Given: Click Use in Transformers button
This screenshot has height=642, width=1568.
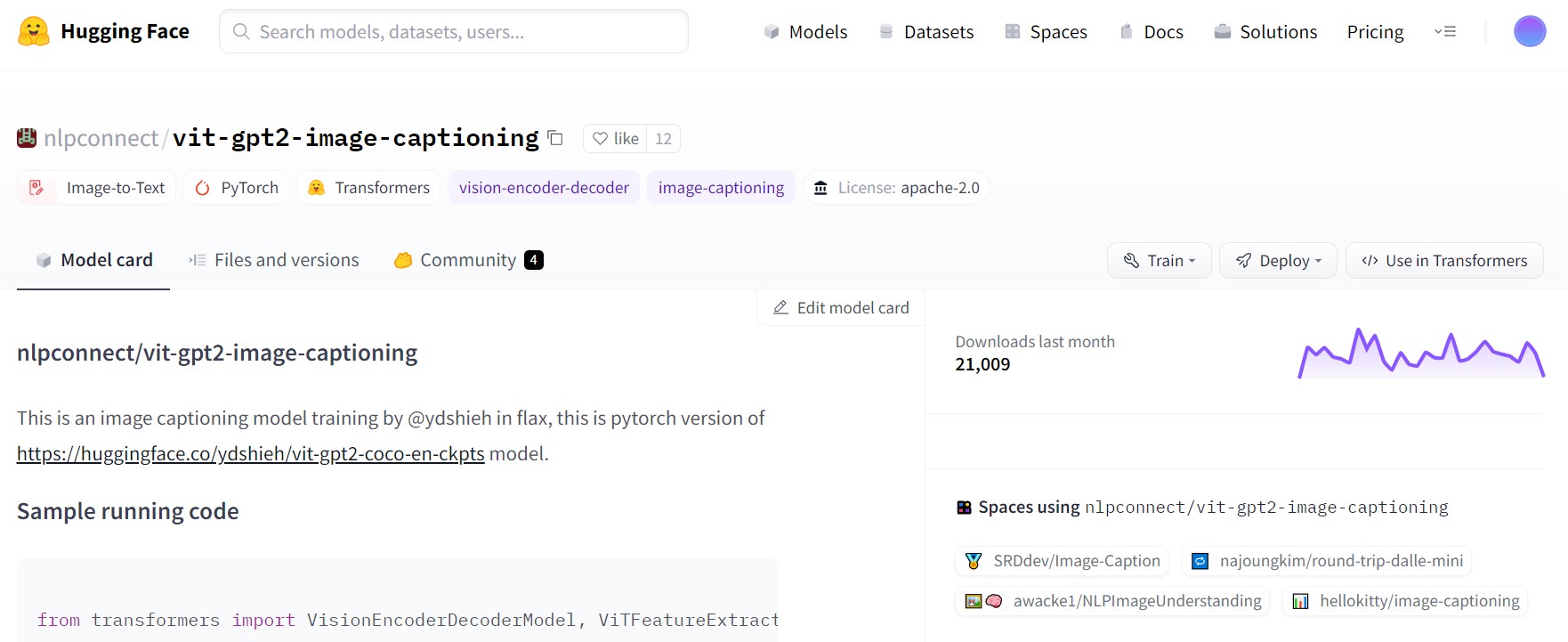Looking at the screenshot, I should pyautogui.click(x=1444, y=261).
